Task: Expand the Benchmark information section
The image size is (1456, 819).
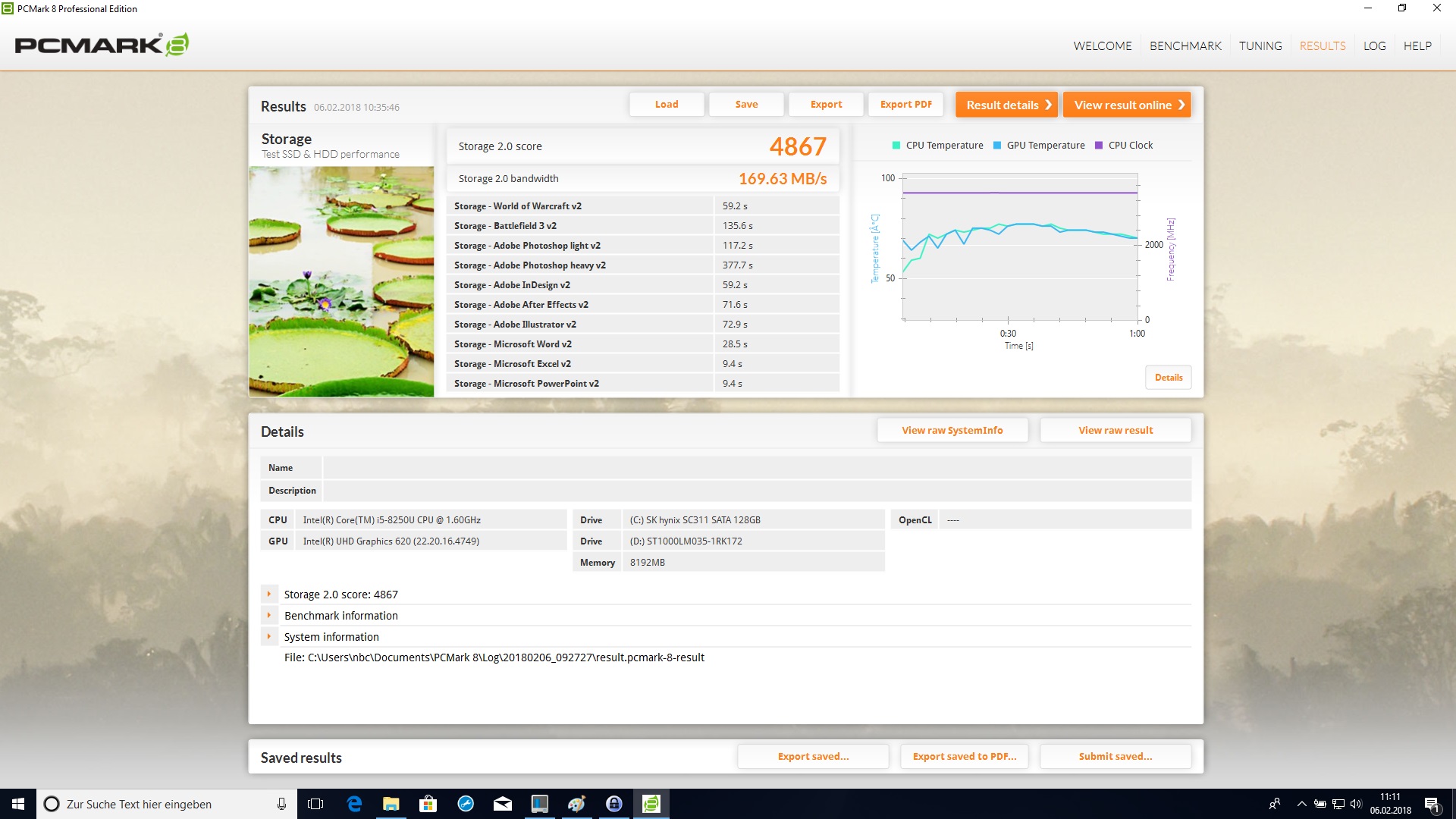Action: (x=269, y=616)
